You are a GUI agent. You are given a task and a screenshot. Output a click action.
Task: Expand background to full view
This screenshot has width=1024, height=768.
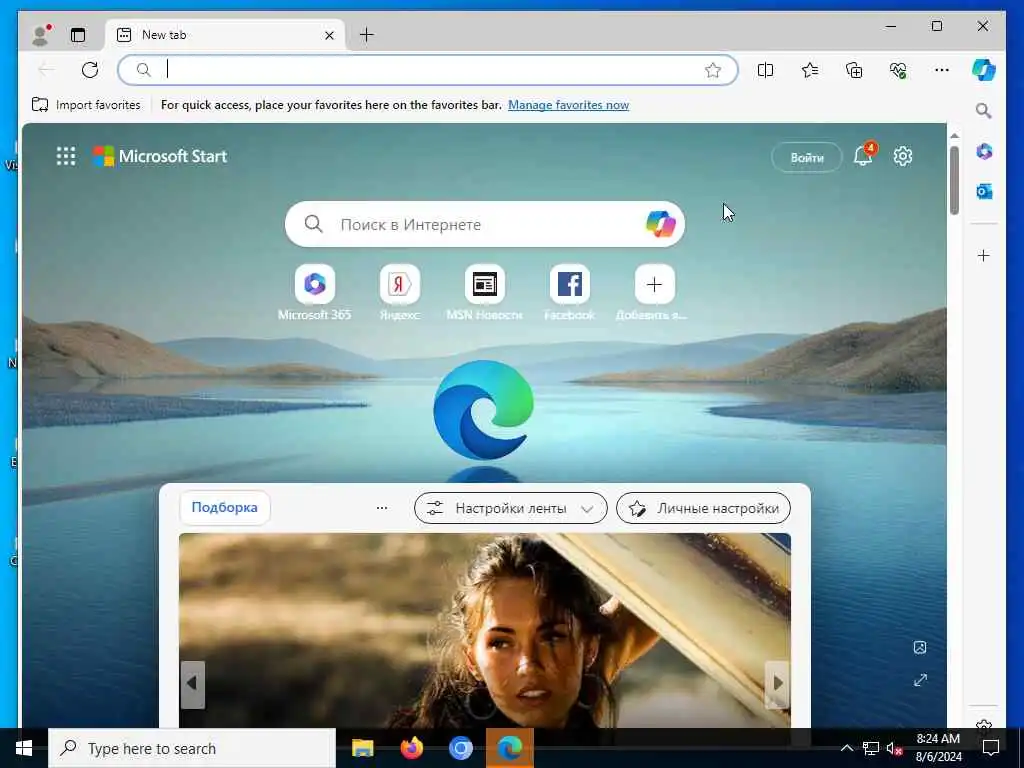click(920, 680)
